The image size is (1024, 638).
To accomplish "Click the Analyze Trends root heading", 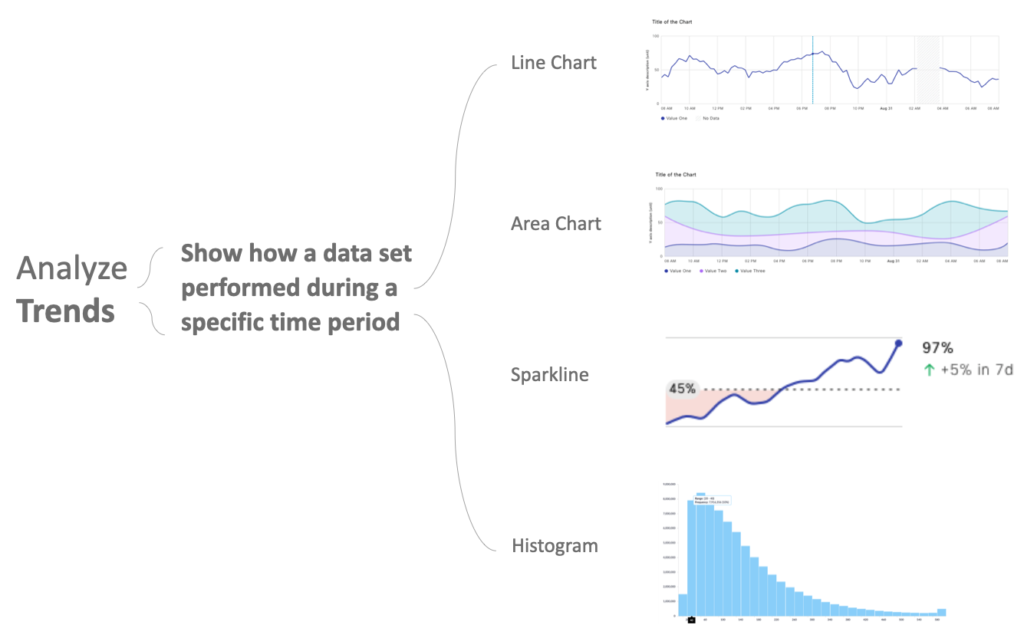I will pos(72,290).
